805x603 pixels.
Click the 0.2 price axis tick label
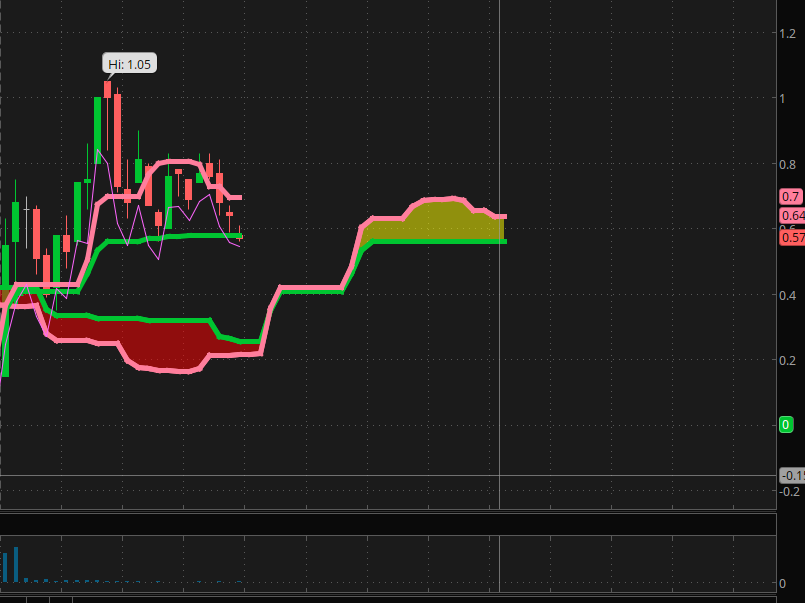coord(789,360)
